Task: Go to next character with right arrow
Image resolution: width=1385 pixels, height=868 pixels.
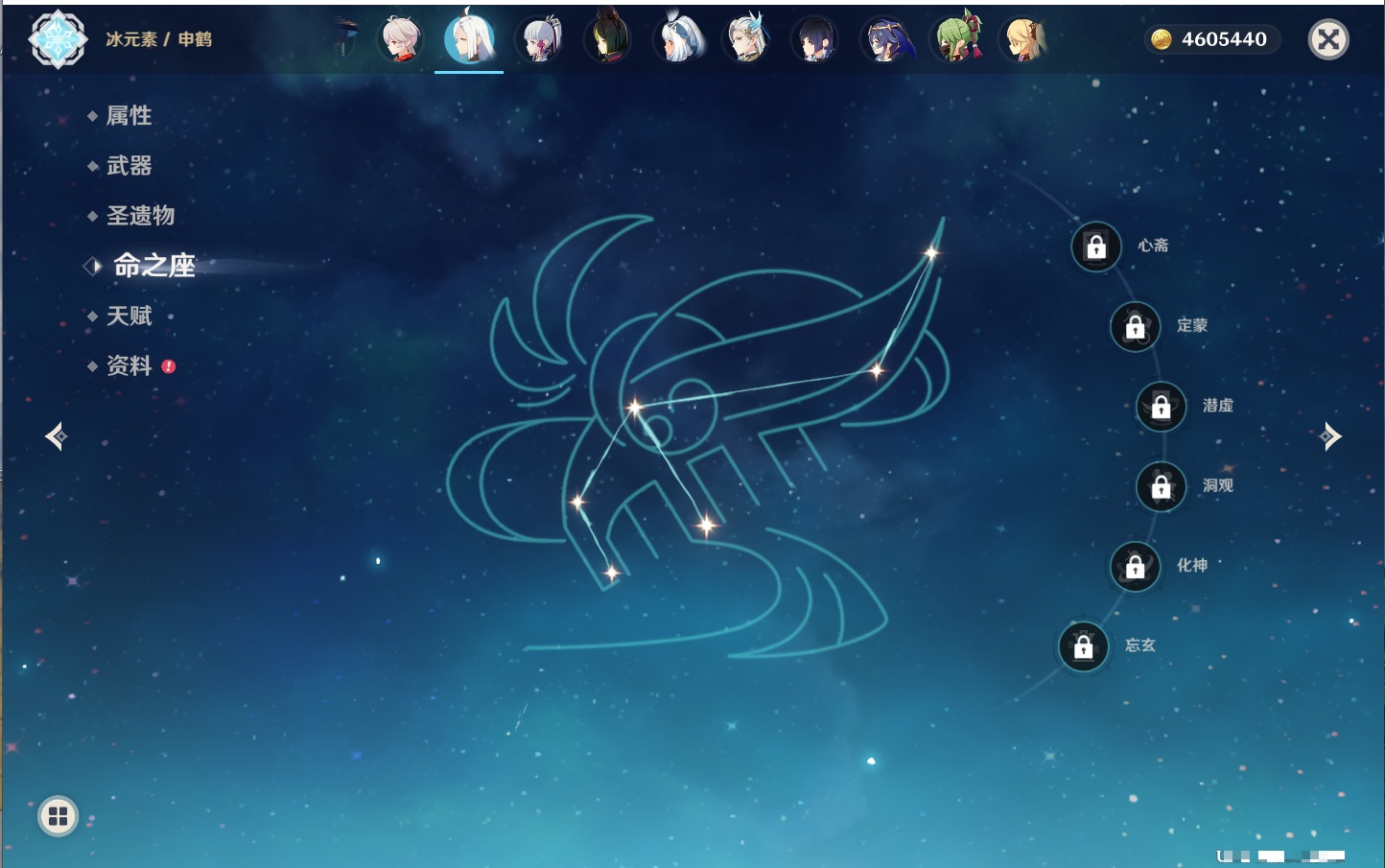Action: (x=1329, y=436)
